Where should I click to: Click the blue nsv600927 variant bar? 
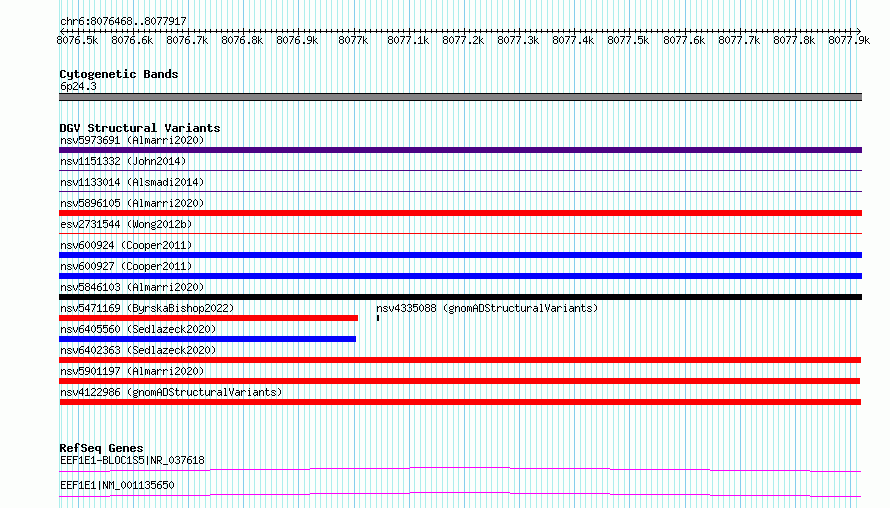coord(460,276)
